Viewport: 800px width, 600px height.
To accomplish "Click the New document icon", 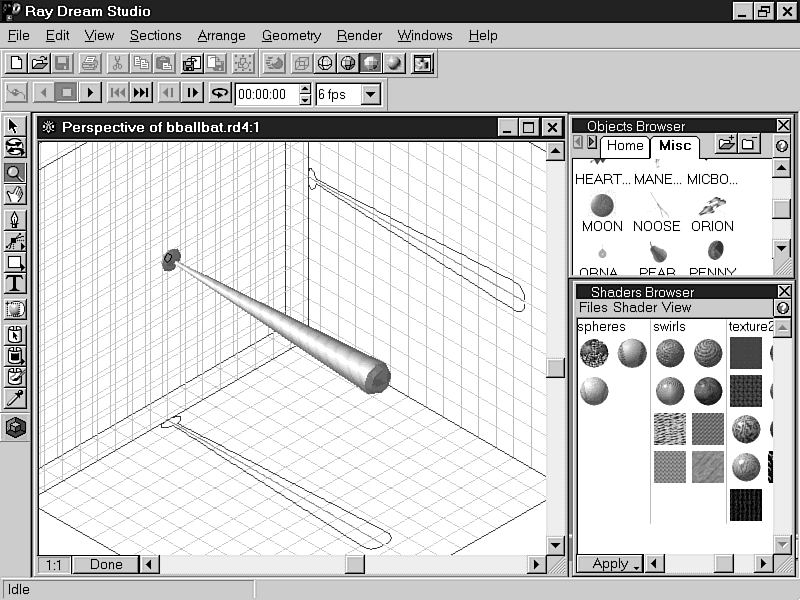I will coord(16,63).
